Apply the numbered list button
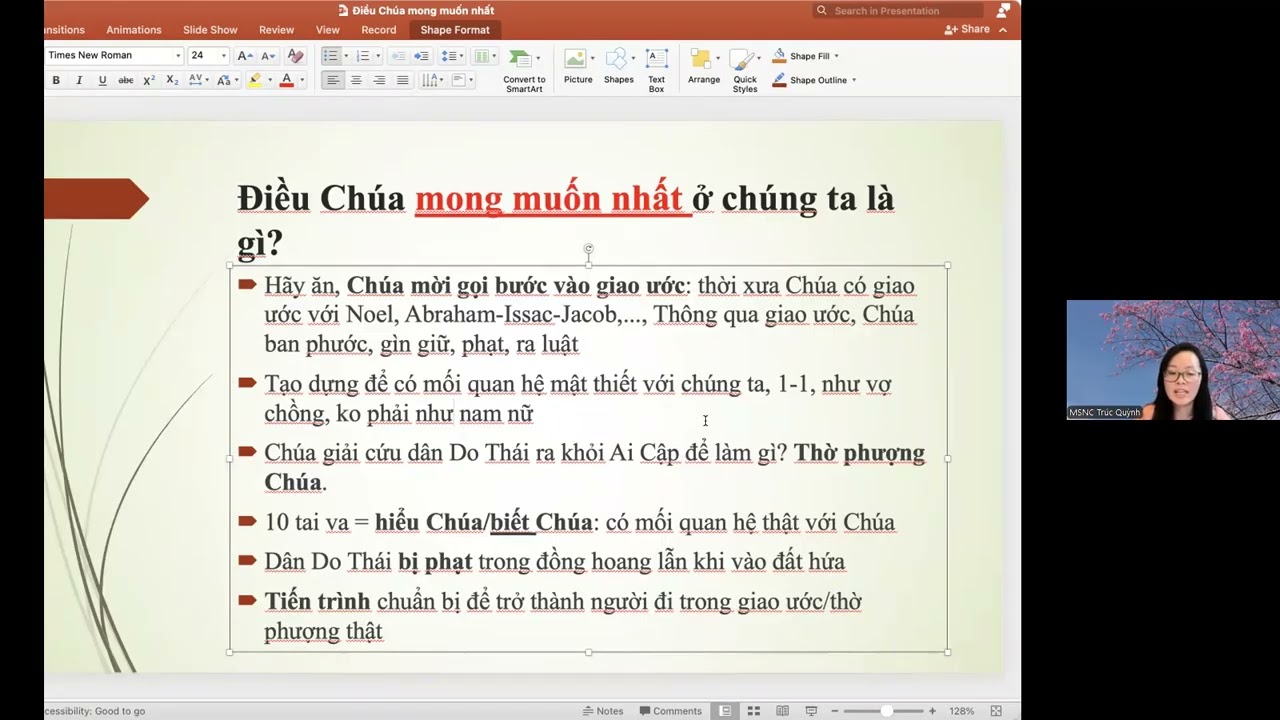The width and height of the screenshot is (1280, 720). (x=362, y=56)
